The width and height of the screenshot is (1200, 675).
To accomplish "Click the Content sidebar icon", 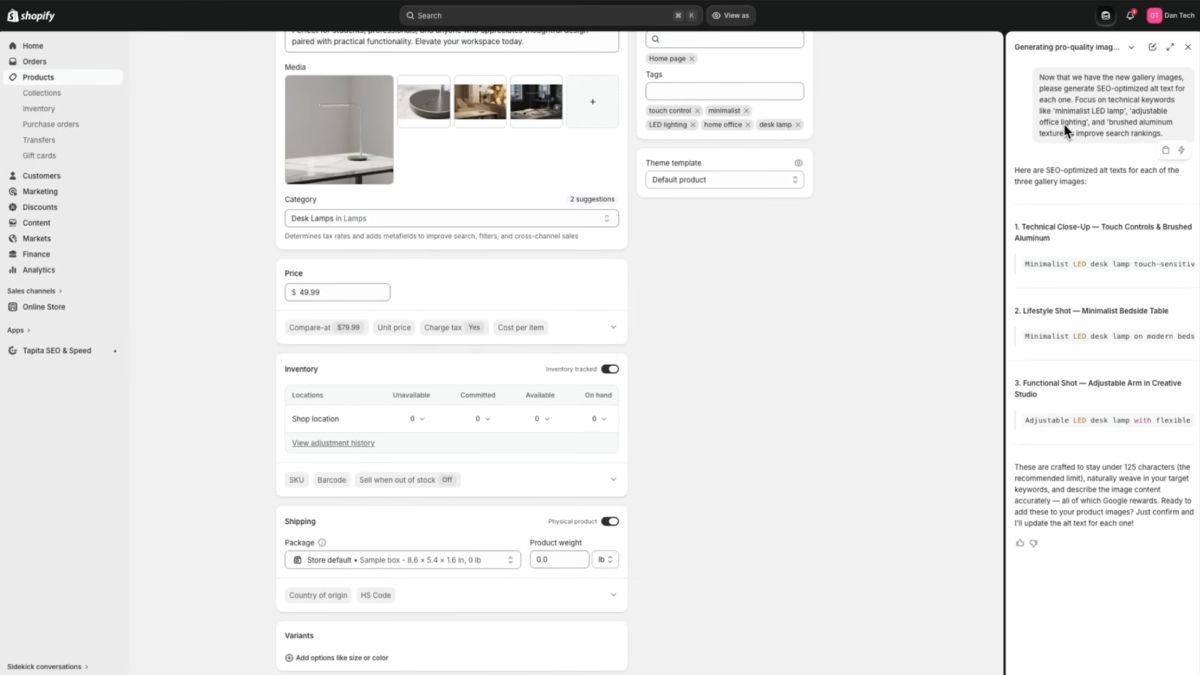I will coord(13,223).
